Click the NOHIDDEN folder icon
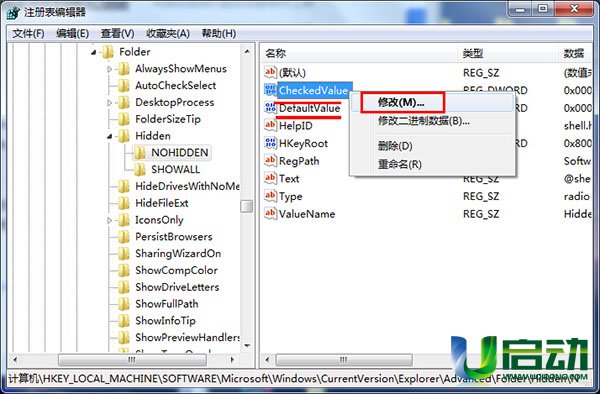Image resolution: width=600 pixels, height=394 pixels. 139,153
